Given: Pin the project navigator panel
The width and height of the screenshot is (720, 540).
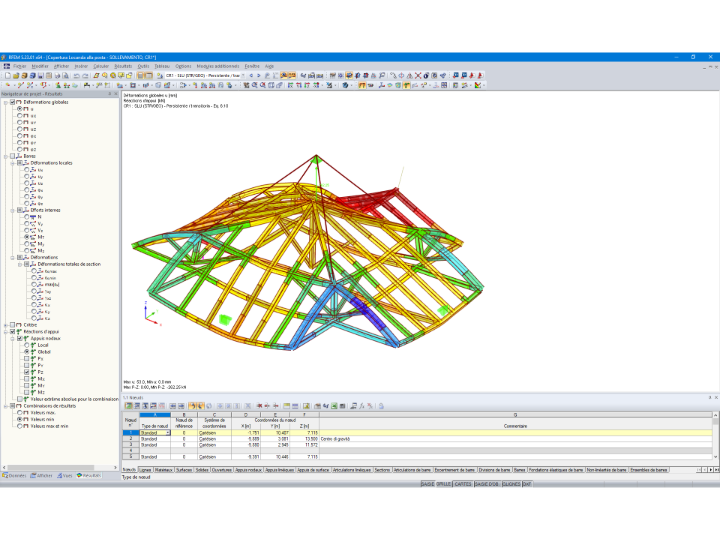Looking at the screenshot, I should click(110, 94).
